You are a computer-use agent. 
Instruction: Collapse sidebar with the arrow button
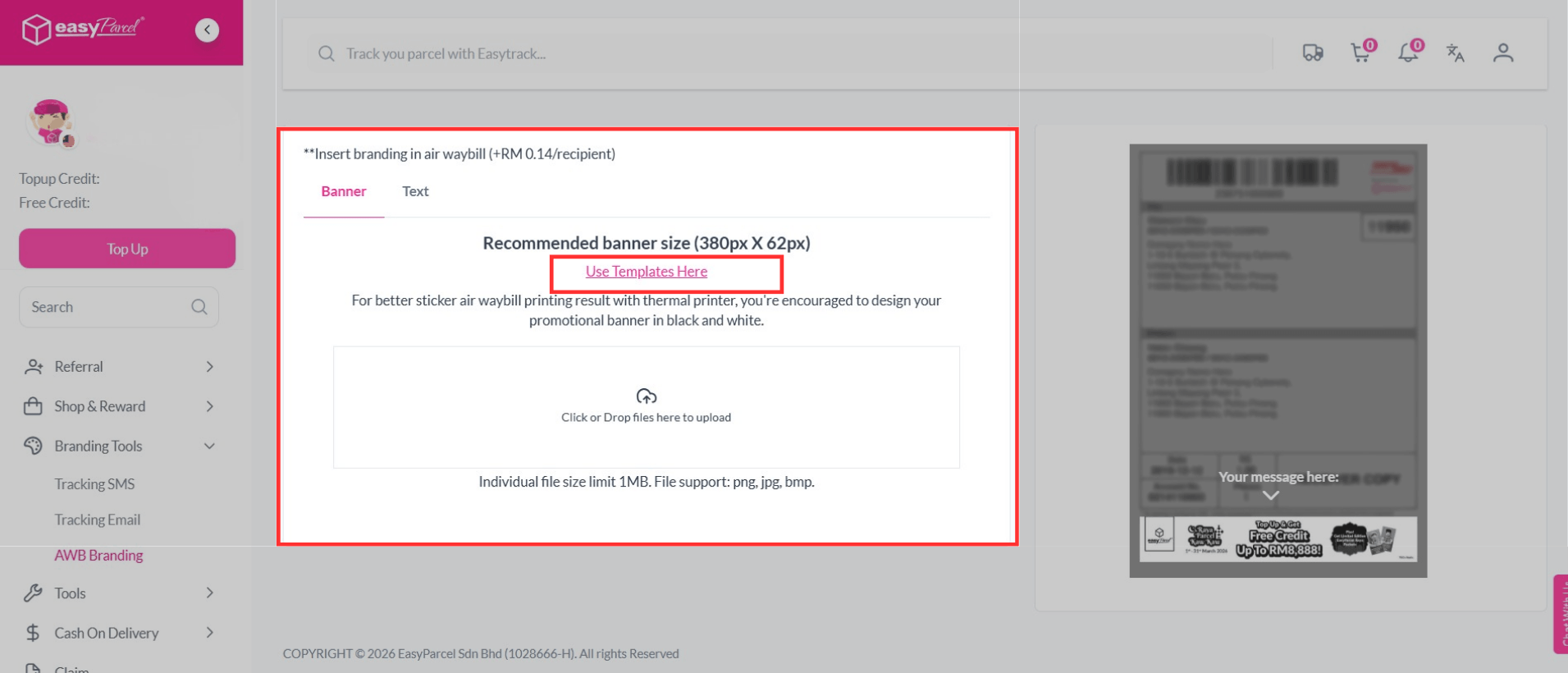pos(207,30)
